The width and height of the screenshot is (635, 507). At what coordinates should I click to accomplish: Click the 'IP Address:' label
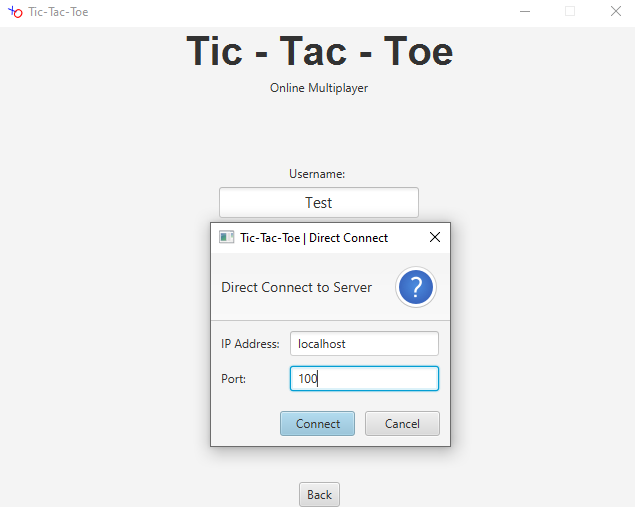click(250, 344)
